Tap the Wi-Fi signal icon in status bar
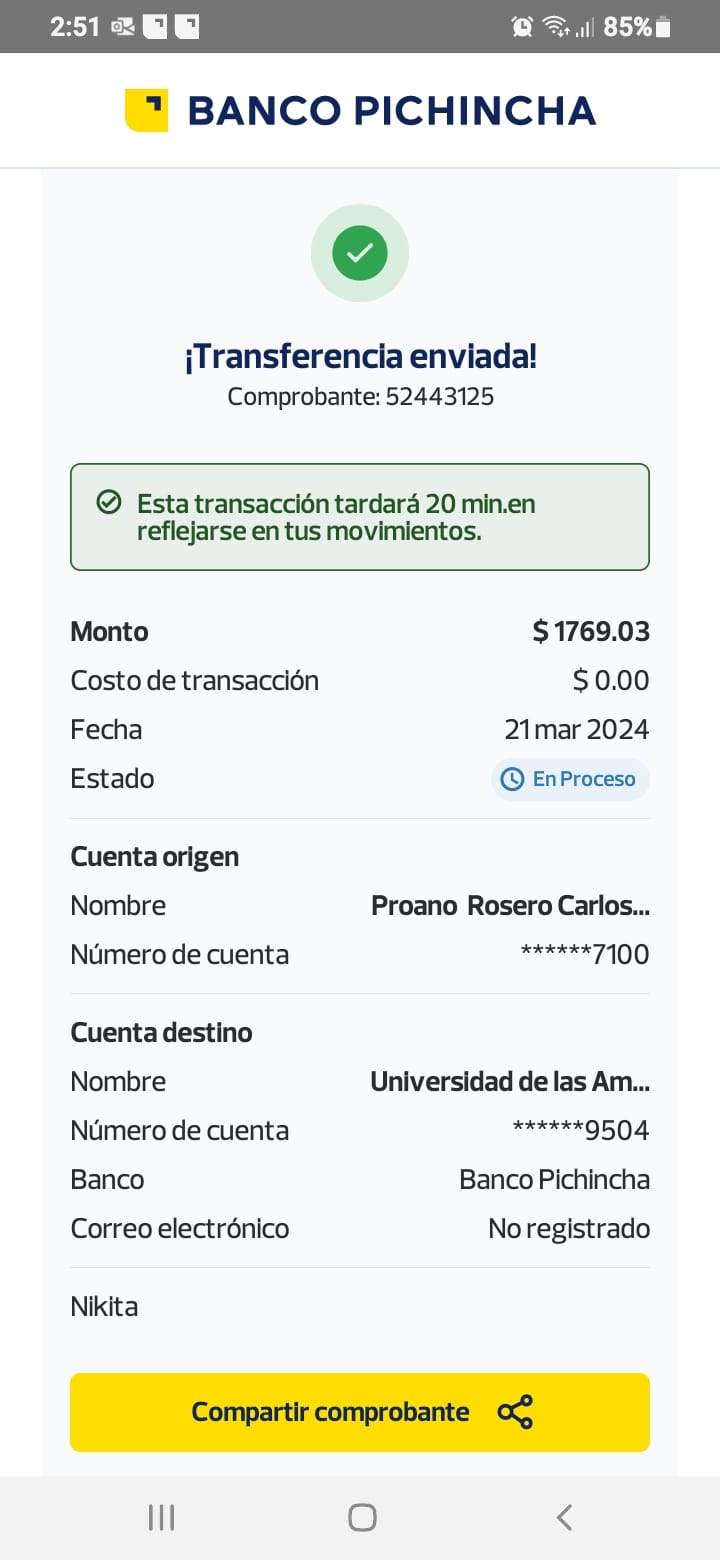The height and width of the screenshot is (1560, 720). pos(556,27)
